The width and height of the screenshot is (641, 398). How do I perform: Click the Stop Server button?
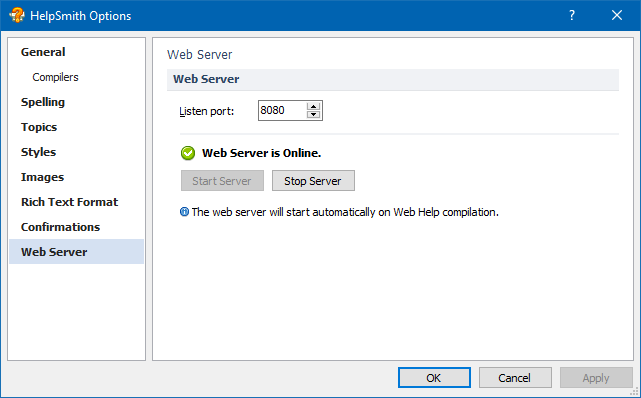click(x=313, y=181)
